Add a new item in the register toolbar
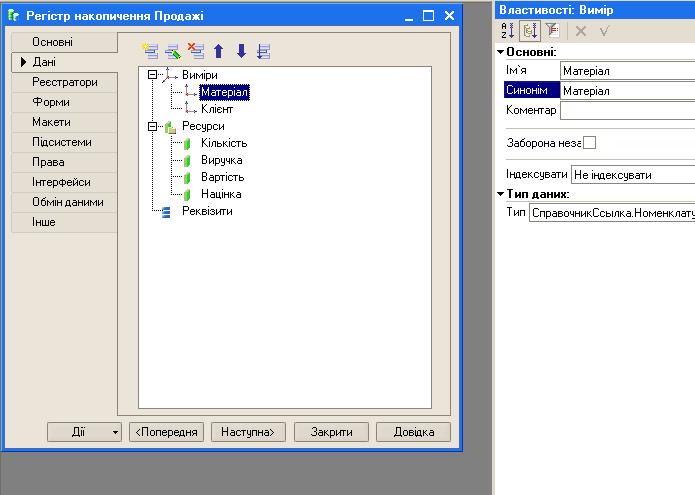This screenshot has width=695, height=495. click(x=151, y=51)
